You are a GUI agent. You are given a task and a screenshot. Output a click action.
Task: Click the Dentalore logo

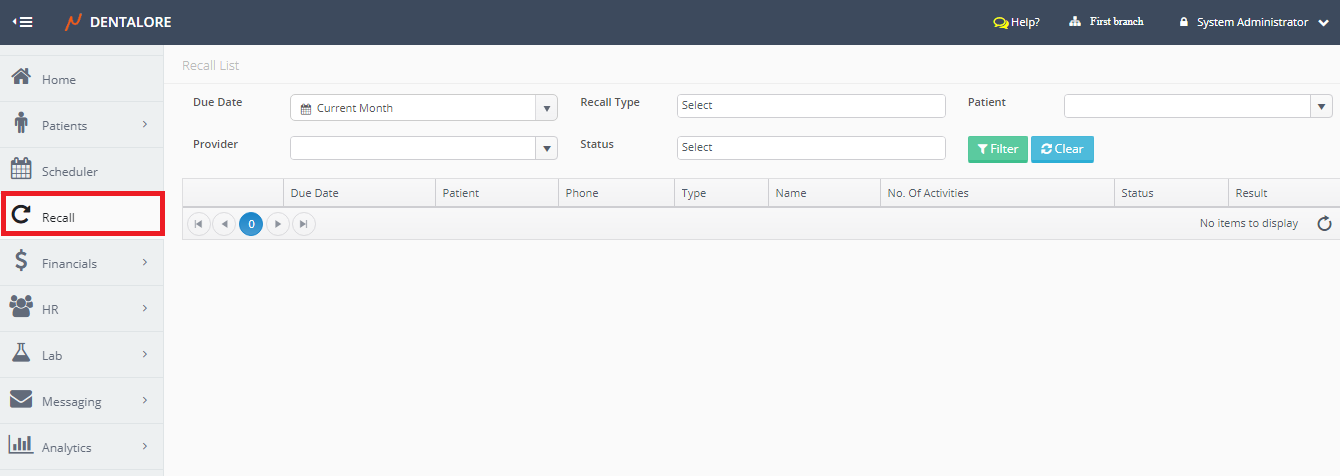click(x=118, y=22)
